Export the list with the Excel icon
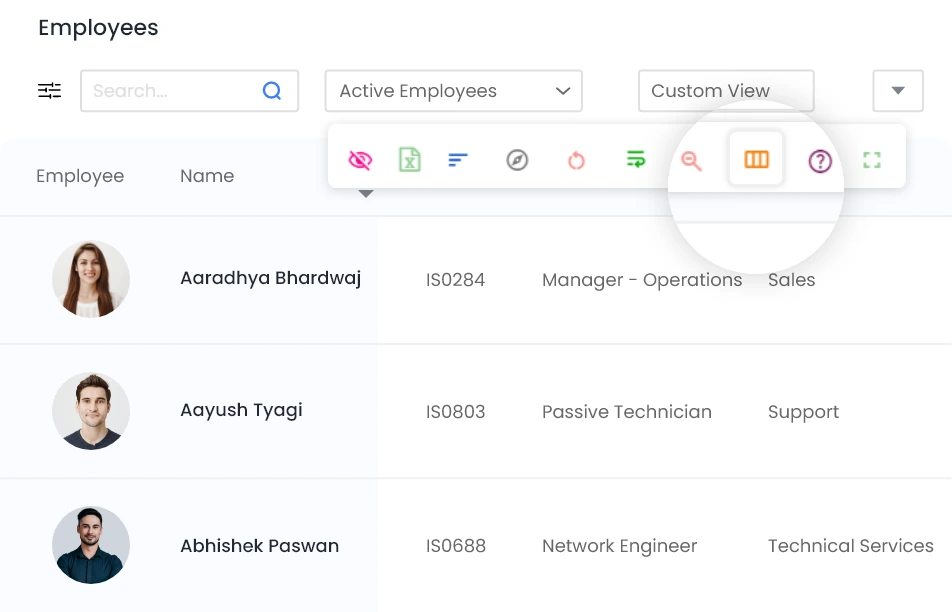Viewport: 952px width, 612px height. [409, 160]
